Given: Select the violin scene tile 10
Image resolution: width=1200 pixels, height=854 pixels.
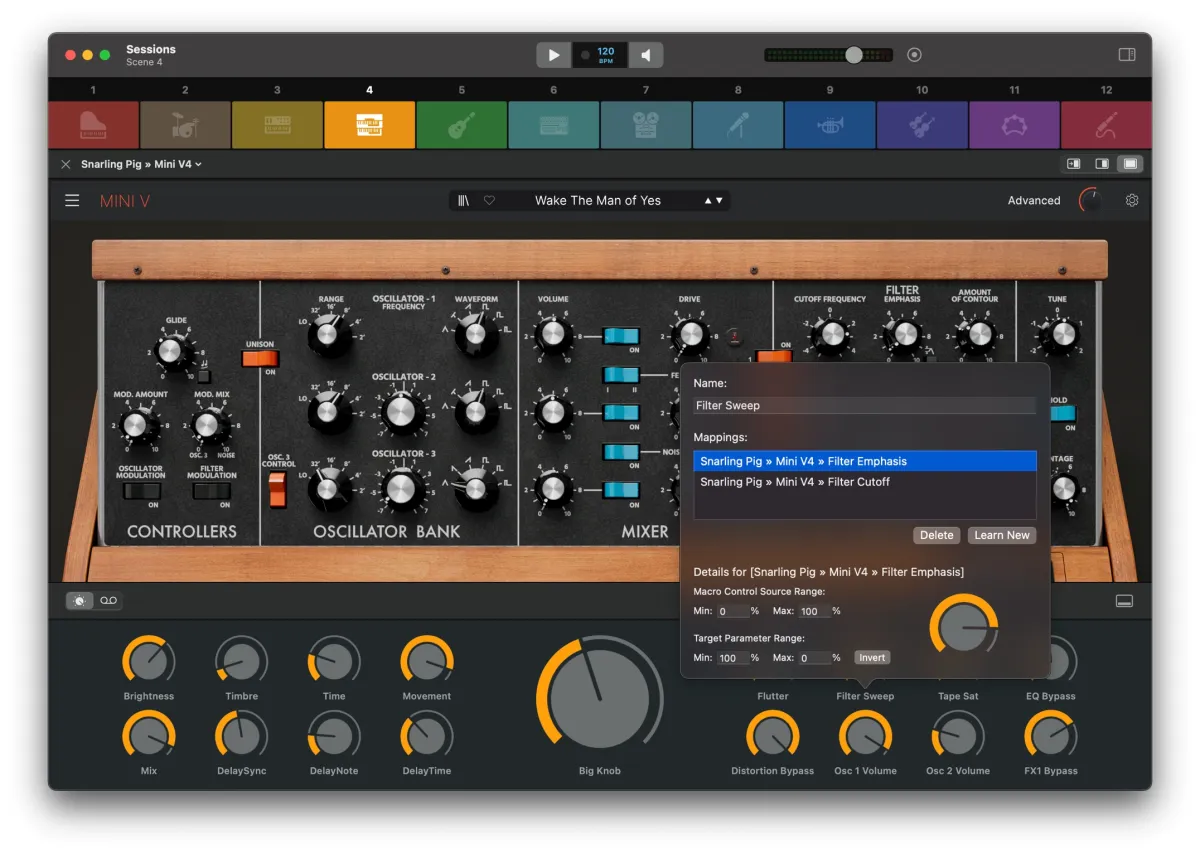Looking at the screenshot, I should [922, 125].
